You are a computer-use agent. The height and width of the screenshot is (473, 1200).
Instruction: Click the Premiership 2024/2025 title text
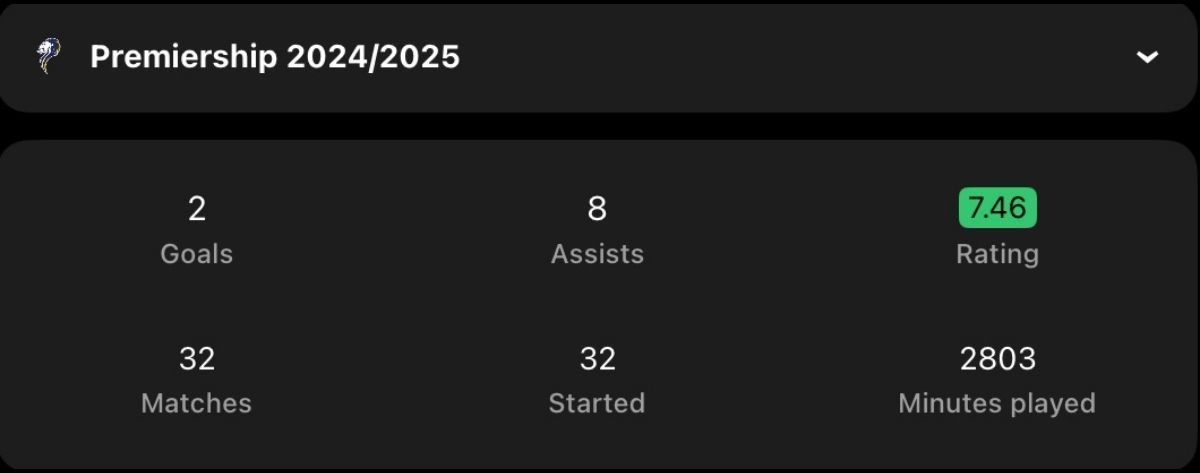[275, 57]
